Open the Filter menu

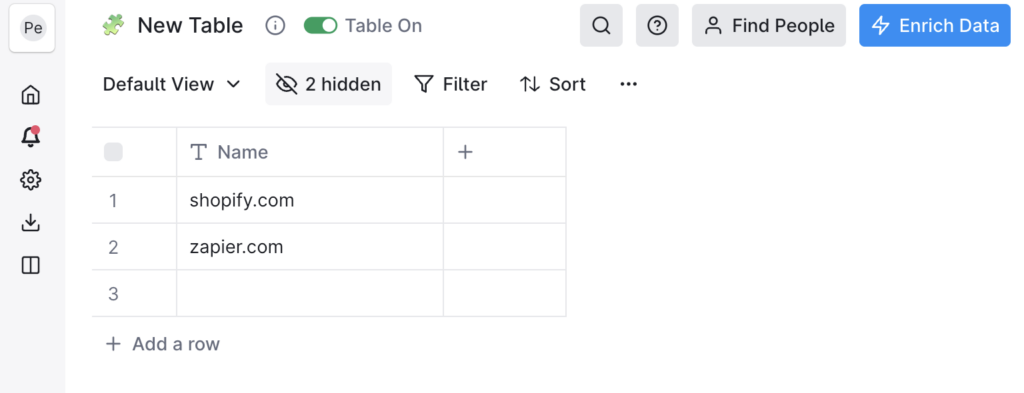451,84
